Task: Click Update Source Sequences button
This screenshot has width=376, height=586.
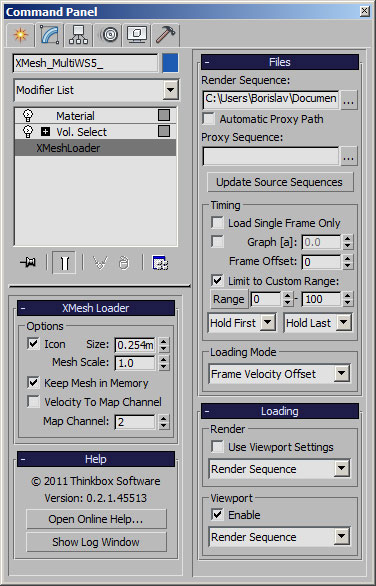Action: 280,182
